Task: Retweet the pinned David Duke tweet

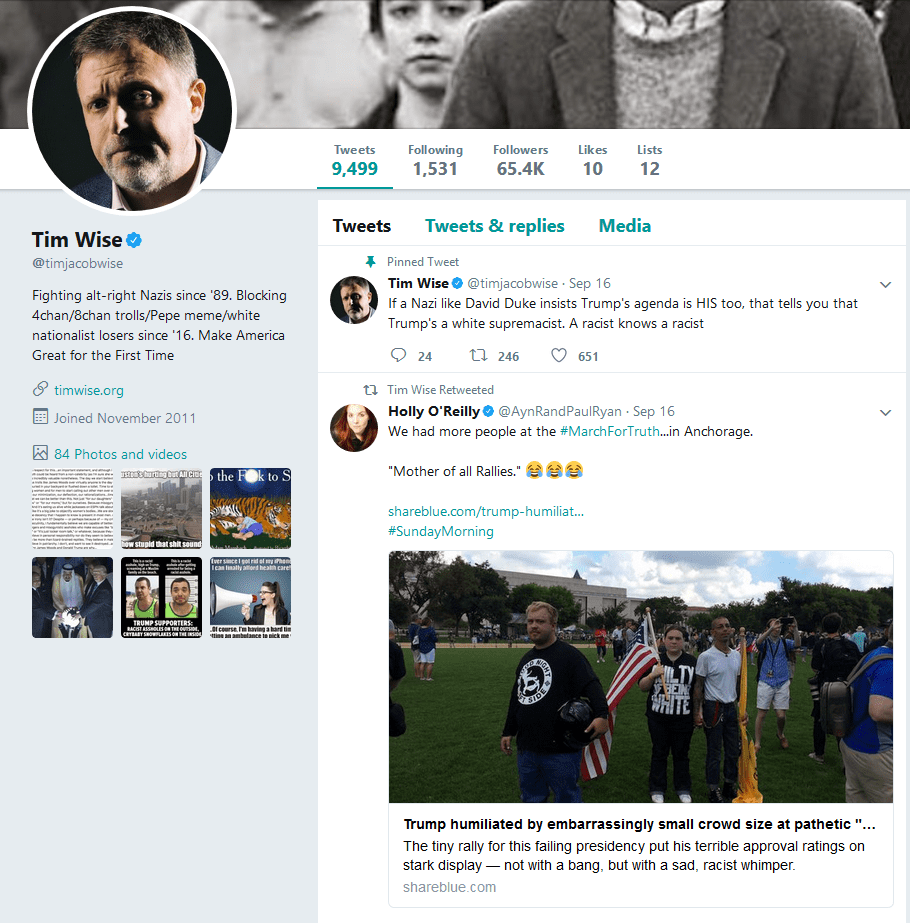Action: pos(478,355)
